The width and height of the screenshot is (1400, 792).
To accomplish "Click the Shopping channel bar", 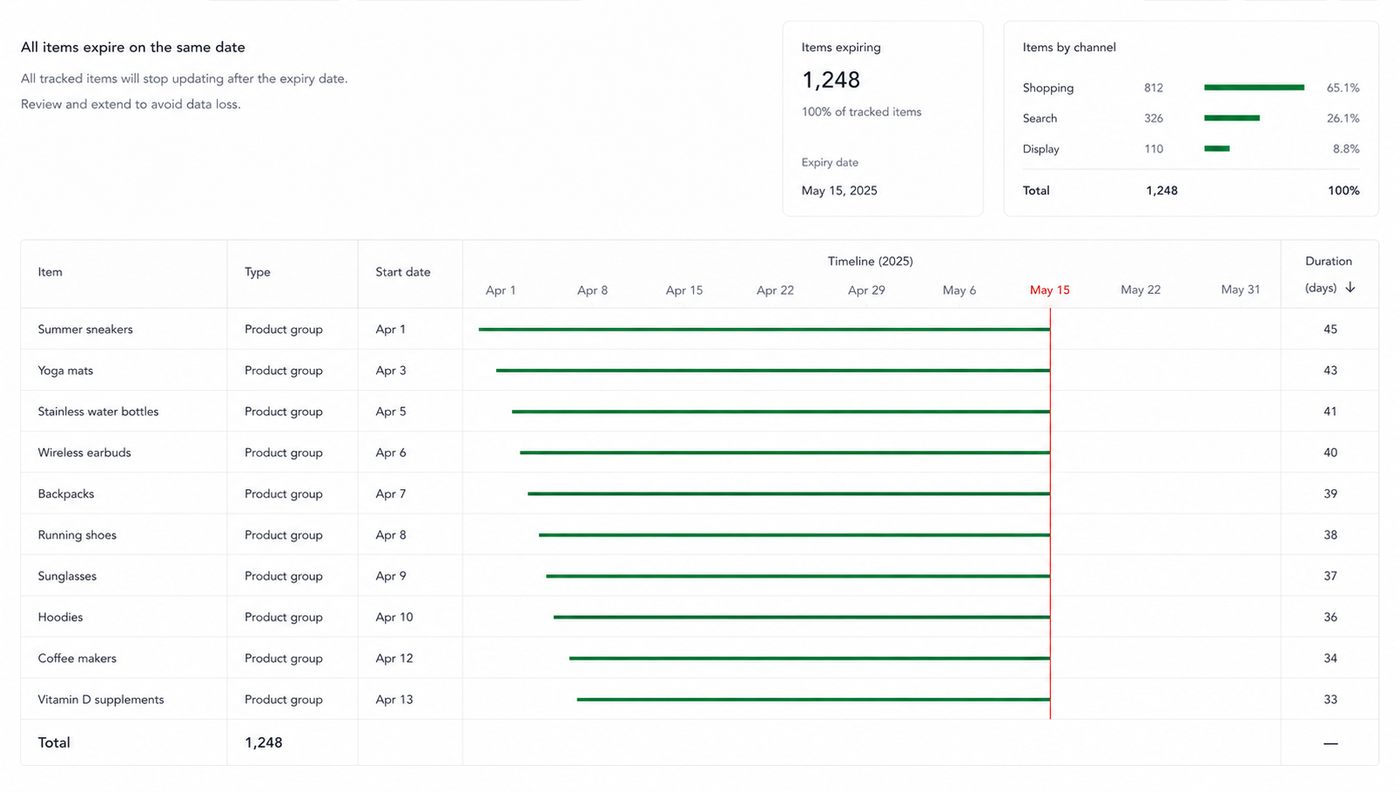I will point(1254,88).
